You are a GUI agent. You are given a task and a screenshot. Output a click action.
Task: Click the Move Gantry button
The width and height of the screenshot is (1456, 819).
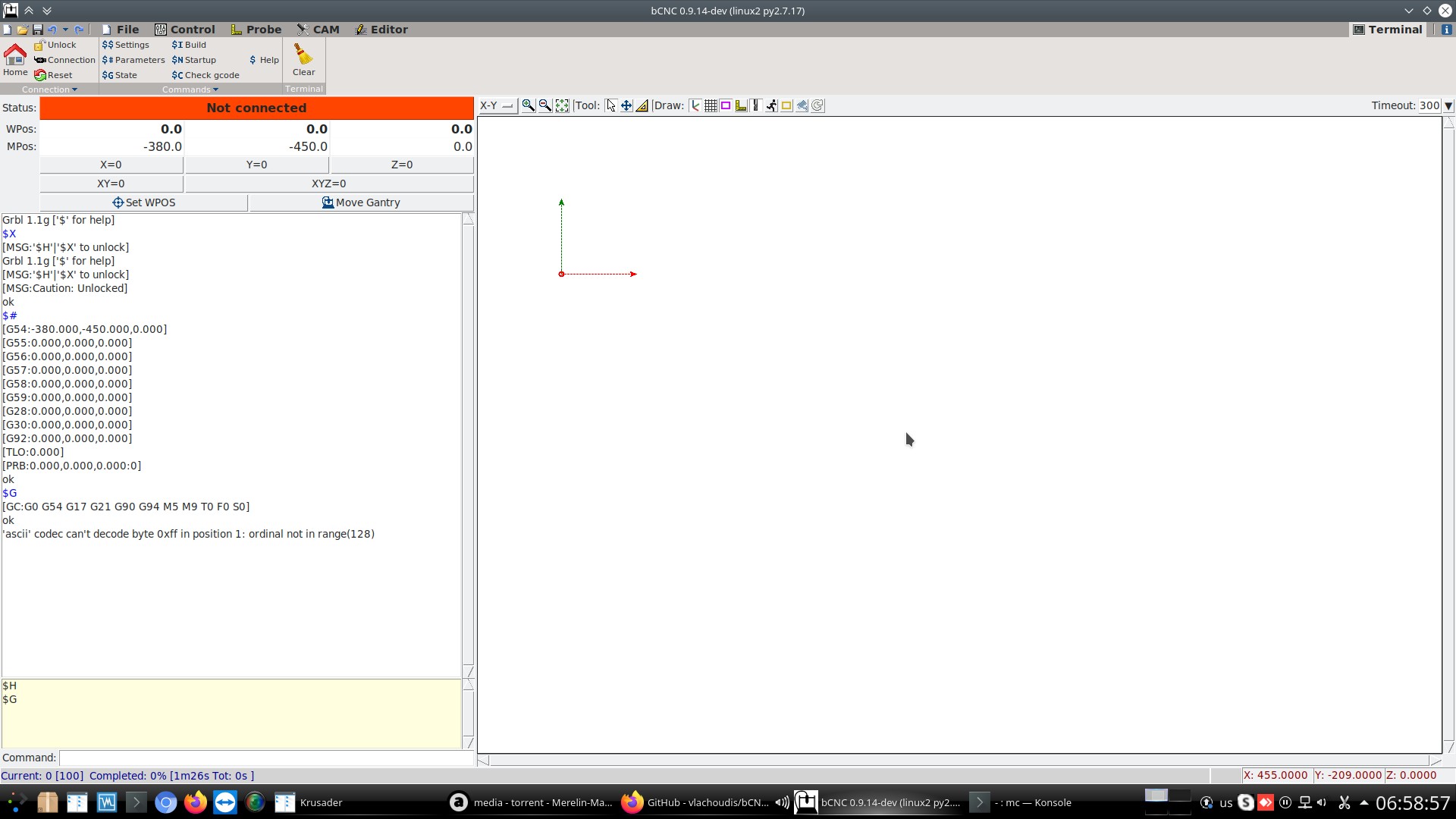(x=361, y=202)
